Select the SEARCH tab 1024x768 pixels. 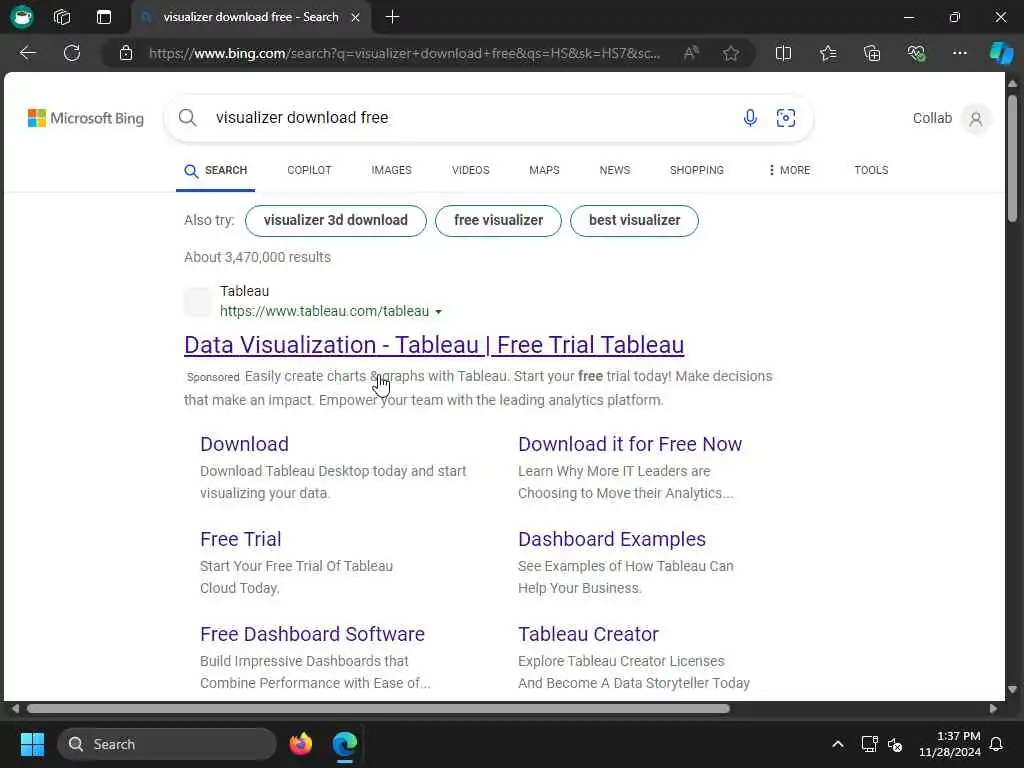tap(216, 170)
